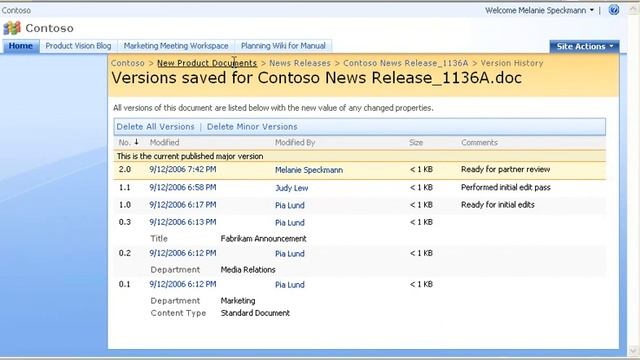The image size is (640, 360).
Task: Open the Welcome Melanie Speckmann dropdown
Action: (539, 10)
